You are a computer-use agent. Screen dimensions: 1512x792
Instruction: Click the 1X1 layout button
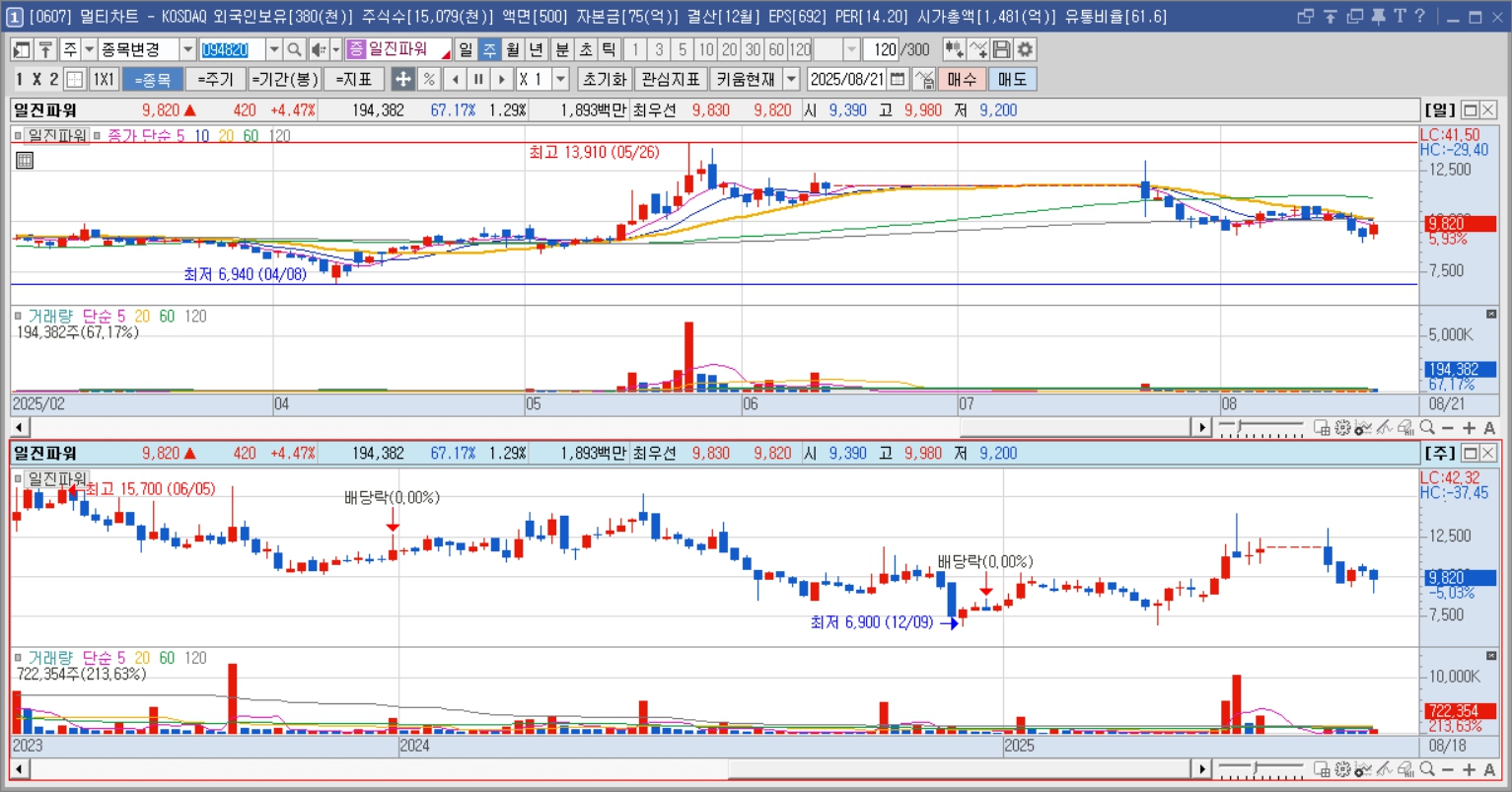[x=104, y=79]
